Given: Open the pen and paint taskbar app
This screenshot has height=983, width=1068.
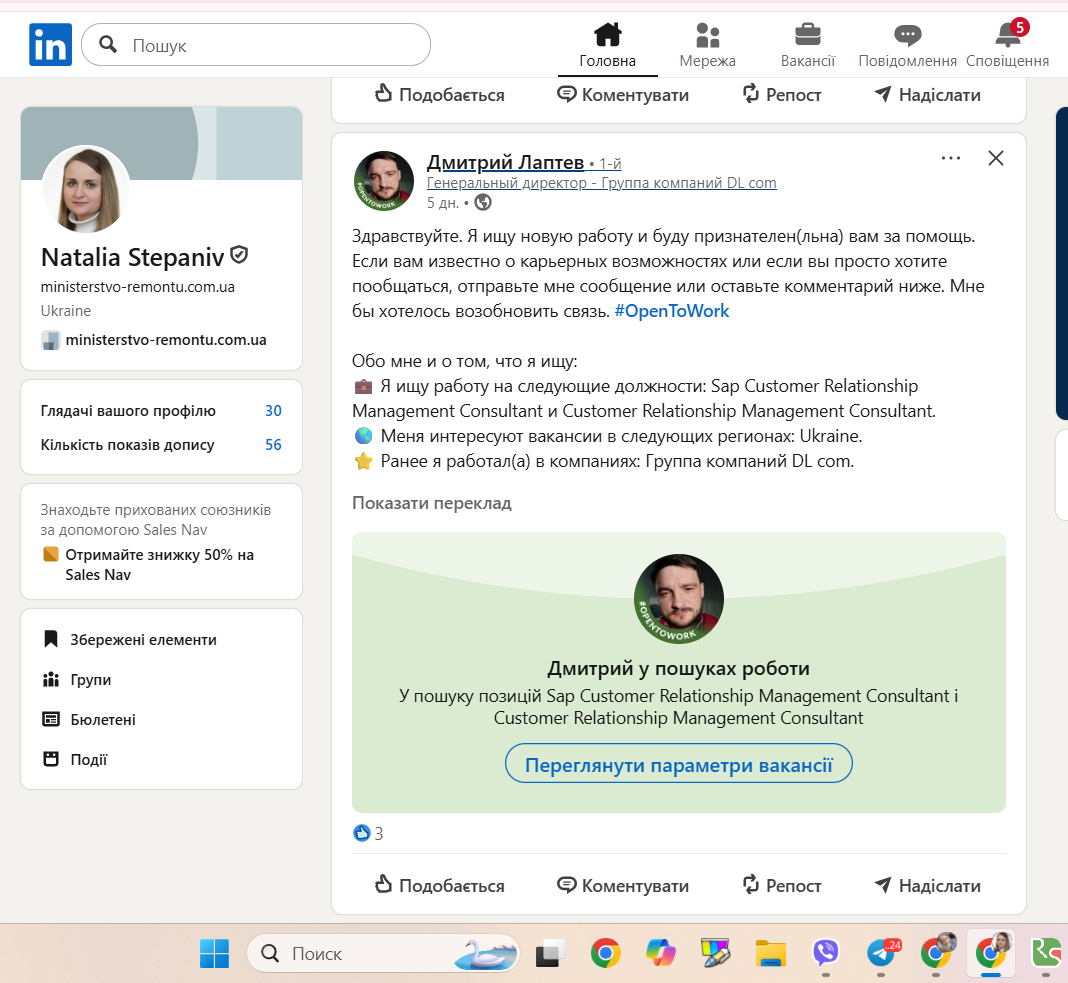Looking at the screenshot, I should [715, 953].
